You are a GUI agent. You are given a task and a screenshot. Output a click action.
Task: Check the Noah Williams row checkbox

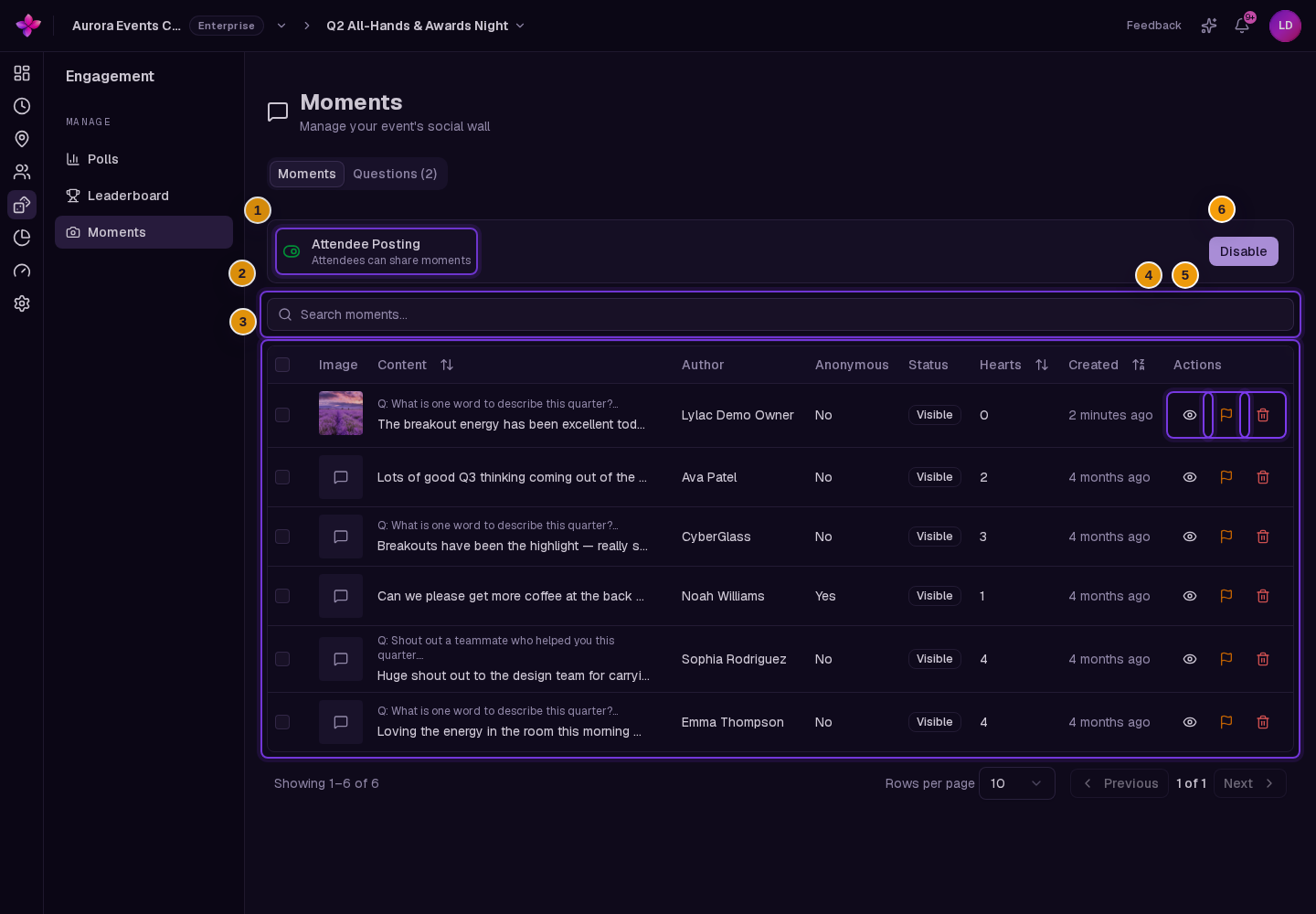click(282, 596)
